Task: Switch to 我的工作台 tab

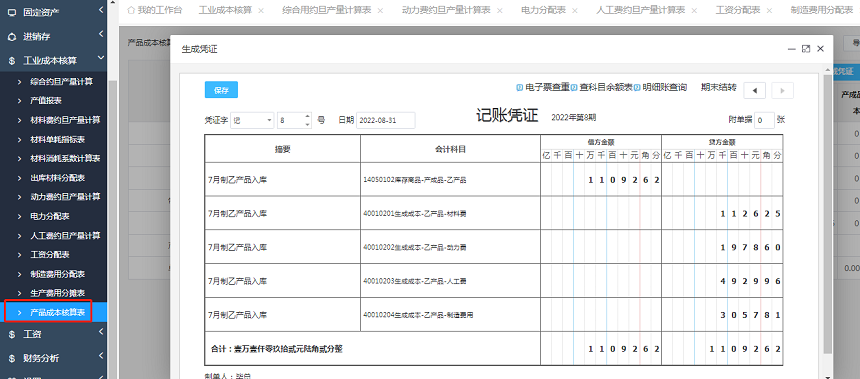Action: 159,10
